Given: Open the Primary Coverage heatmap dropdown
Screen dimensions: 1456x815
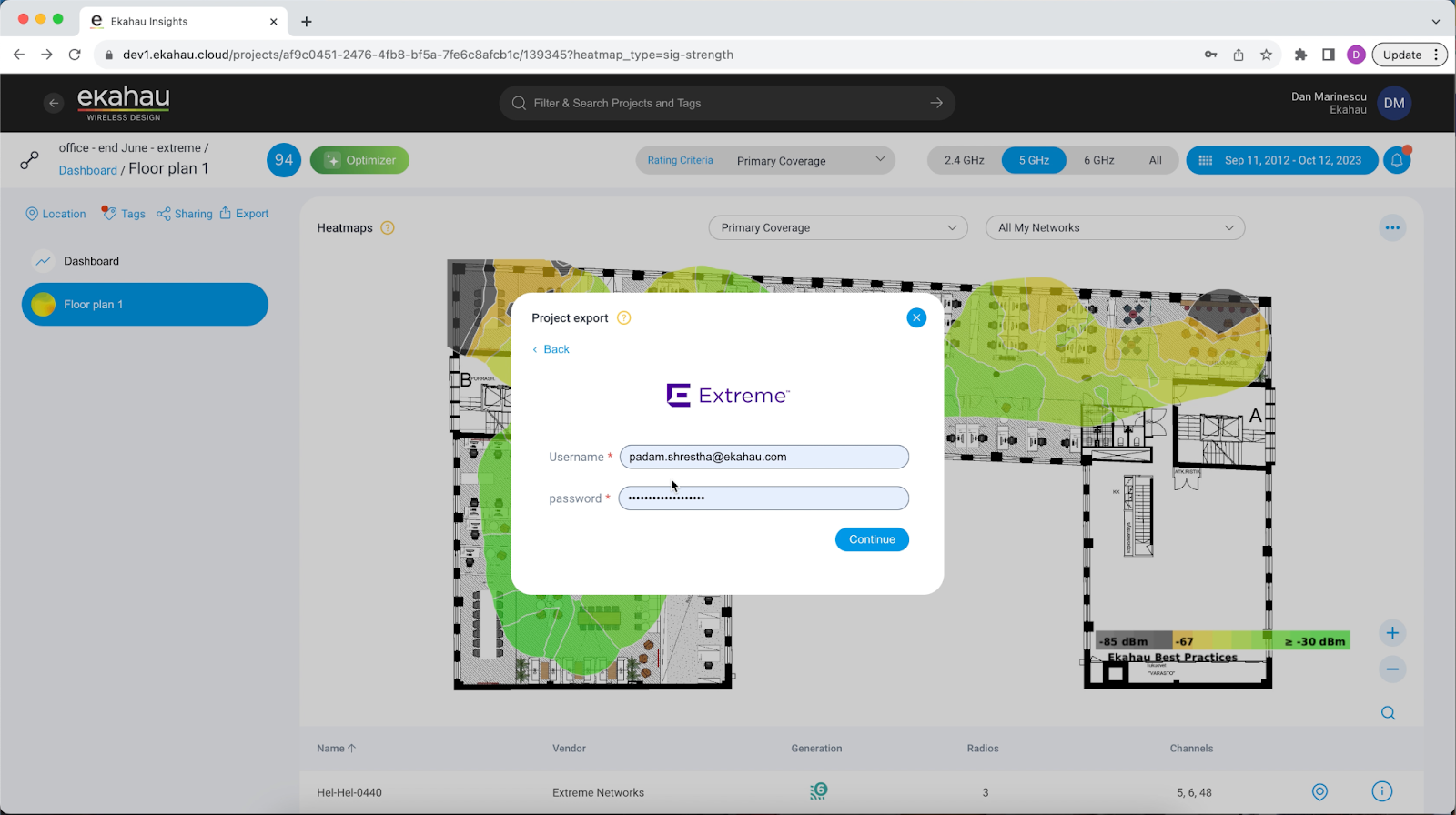Looking at the screenshot, I should (x=838, y=227).
